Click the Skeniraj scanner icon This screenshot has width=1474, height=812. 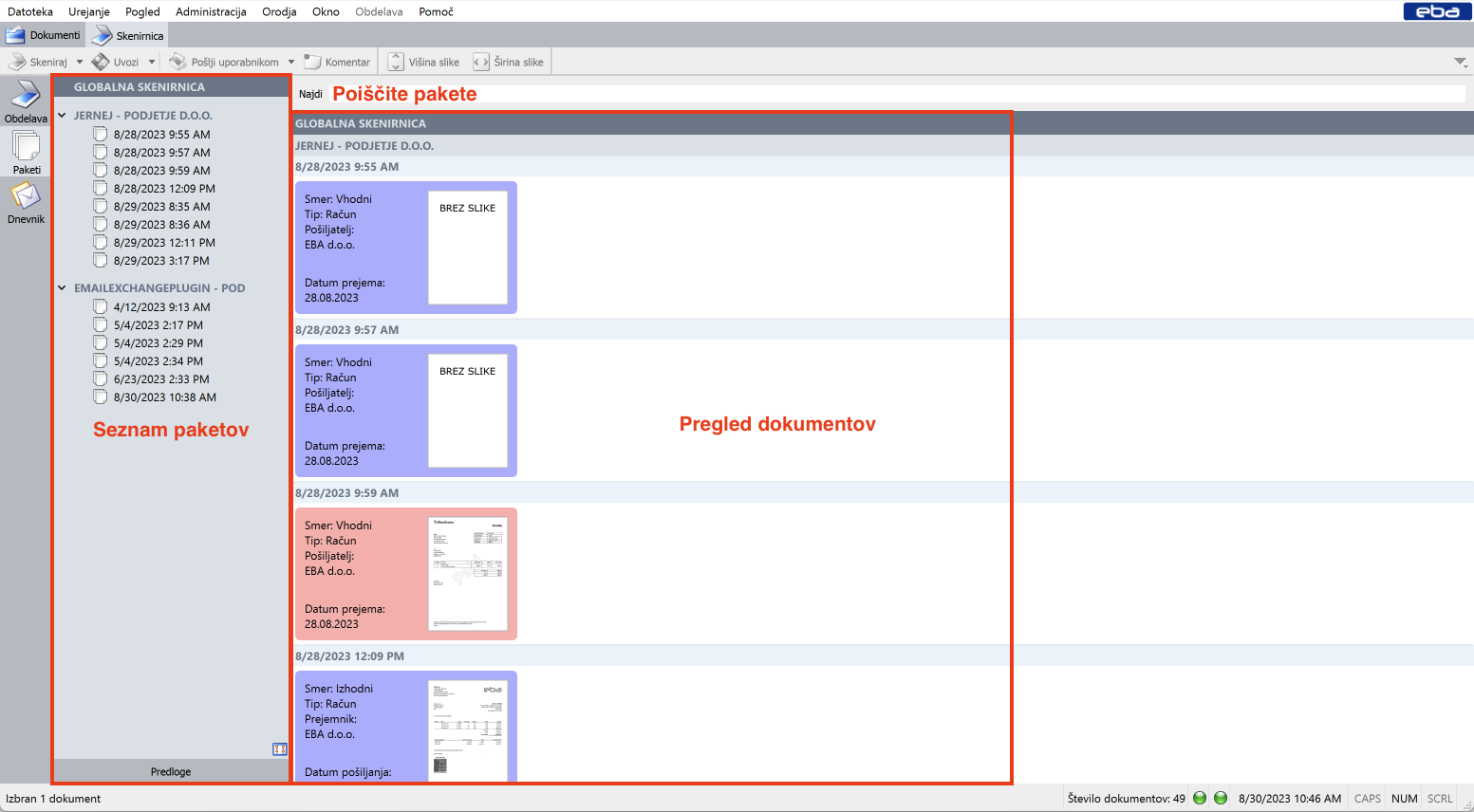tap(17, 62)
